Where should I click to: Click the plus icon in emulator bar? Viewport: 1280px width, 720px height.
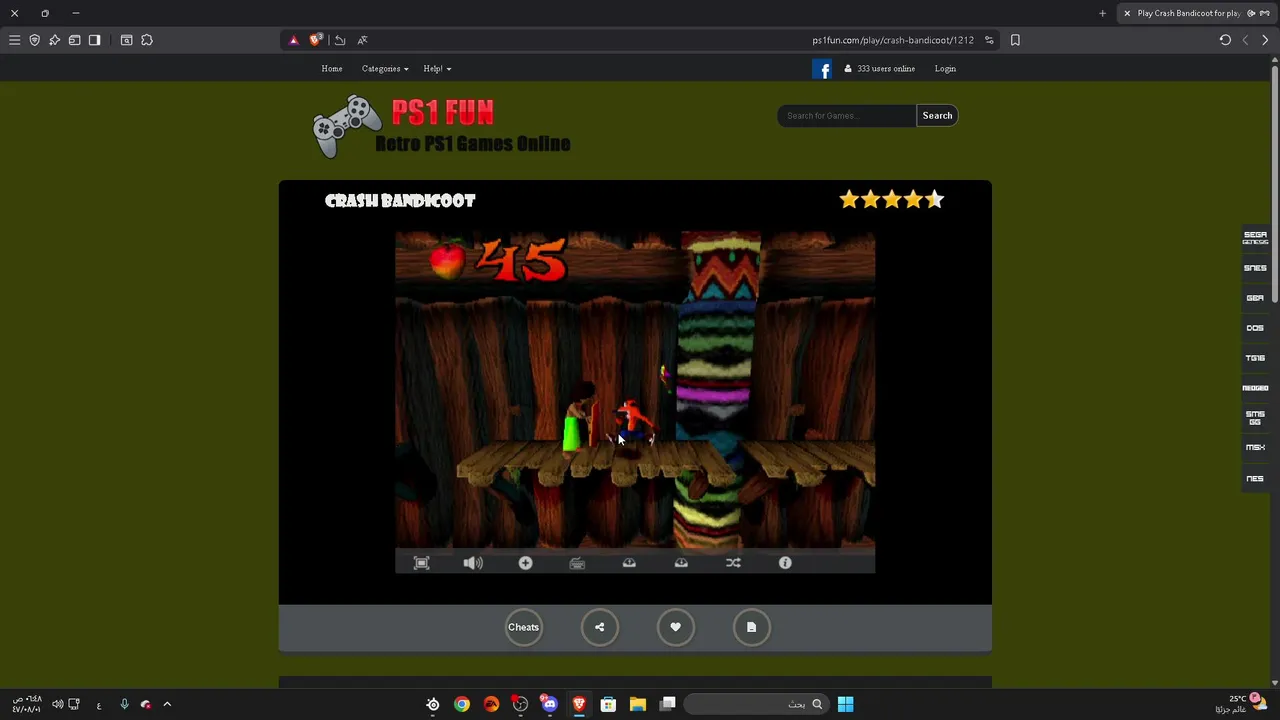pyautogui.click(x=525, y=563)
